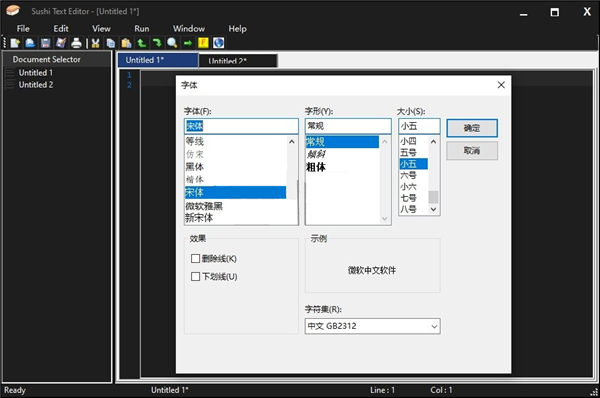Click the font list scroll-up arrow
Screen dimensions: 600x398
pos(292,142)
